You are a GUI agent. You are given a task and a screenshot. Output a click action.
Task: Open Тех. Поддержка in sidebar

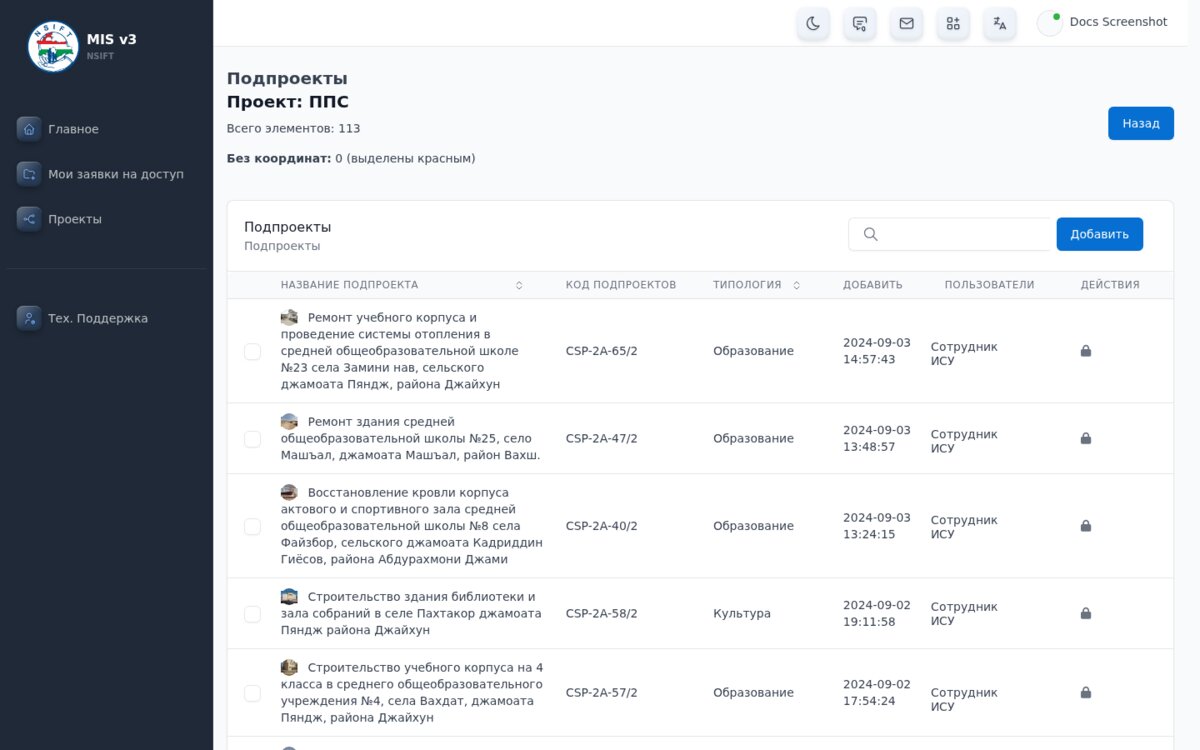tap(98, 318)
